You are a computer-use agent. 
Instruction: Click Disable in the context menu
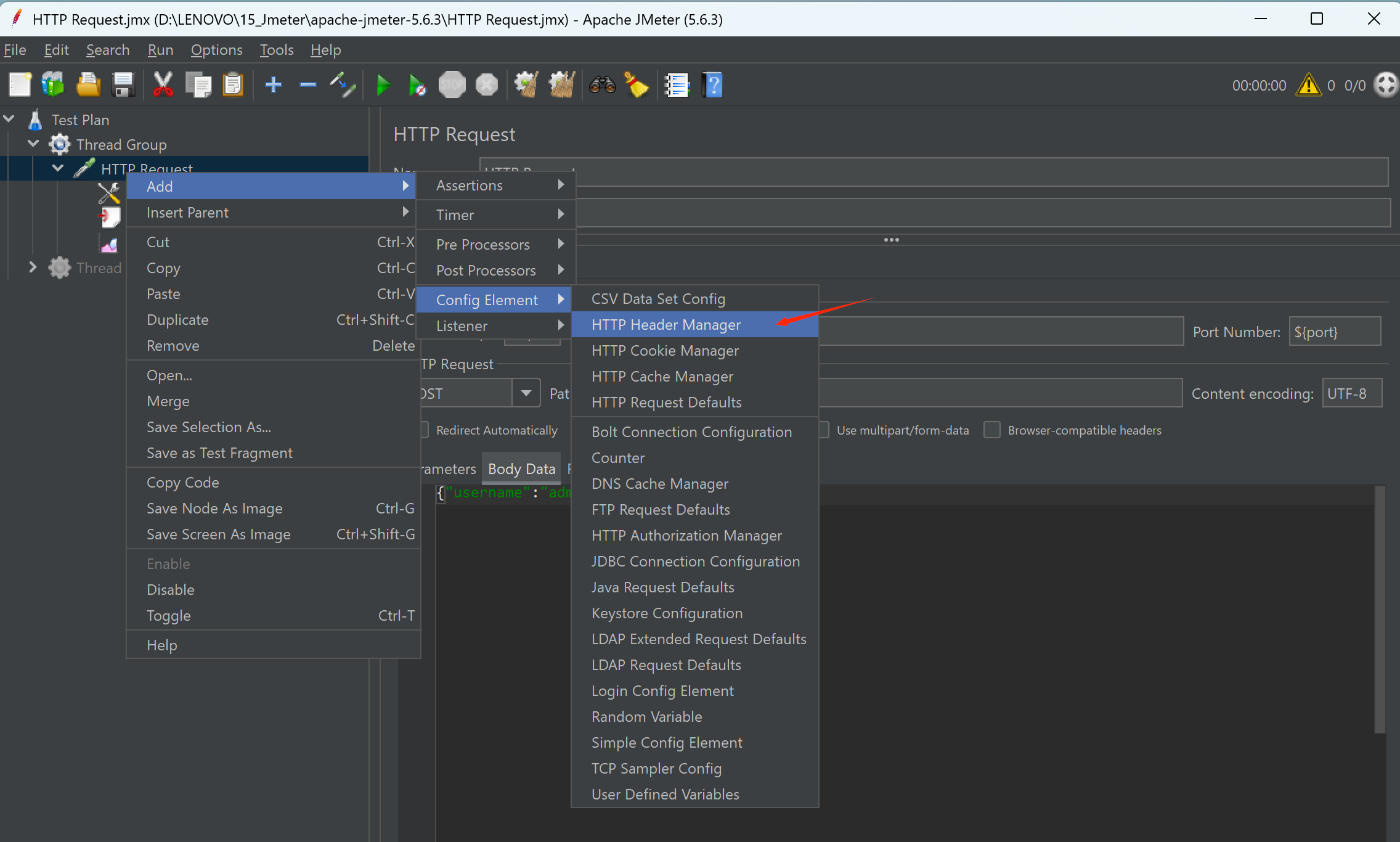(274, 590)
